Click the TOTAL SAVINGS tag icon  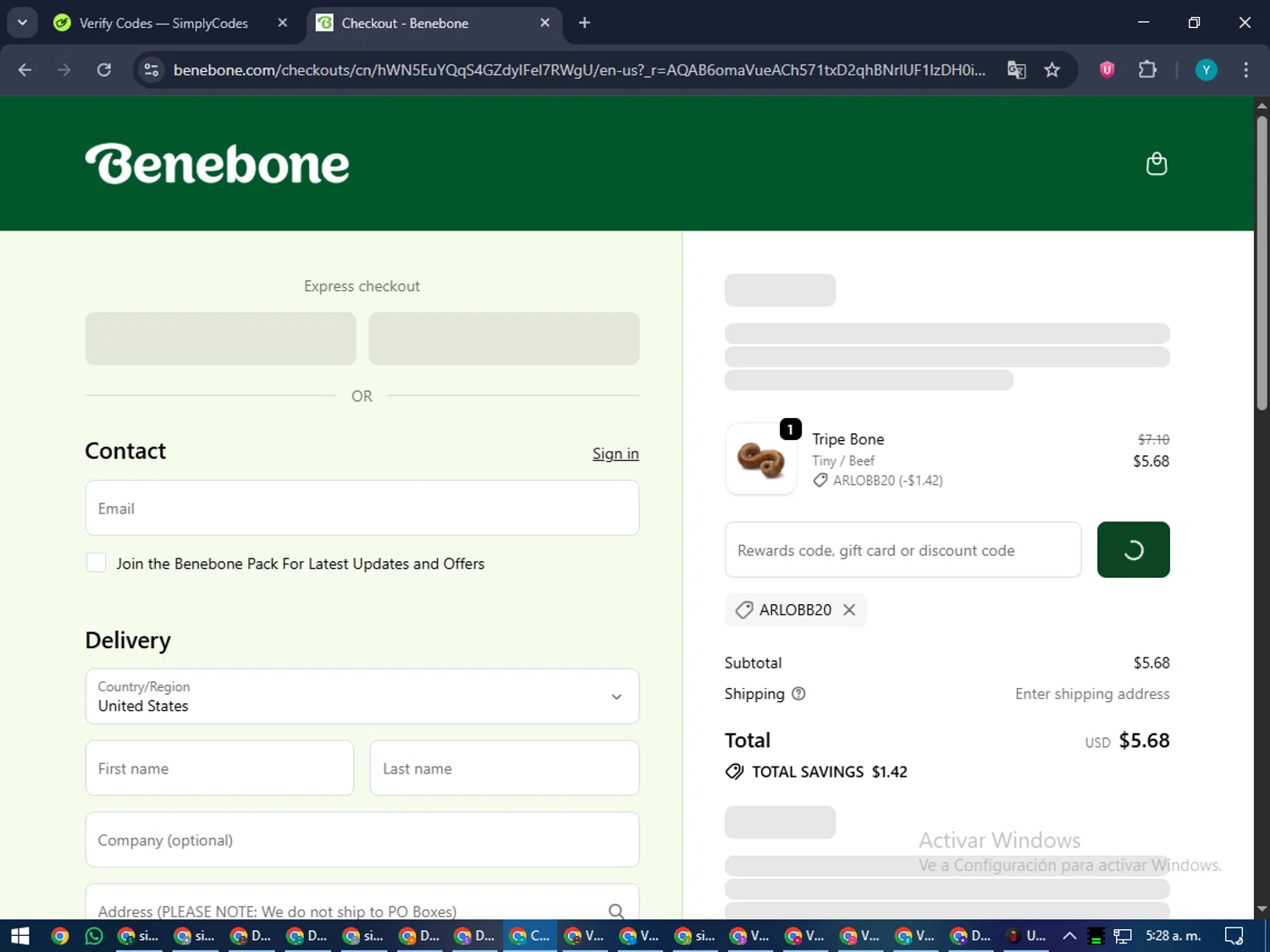(734, 772)
